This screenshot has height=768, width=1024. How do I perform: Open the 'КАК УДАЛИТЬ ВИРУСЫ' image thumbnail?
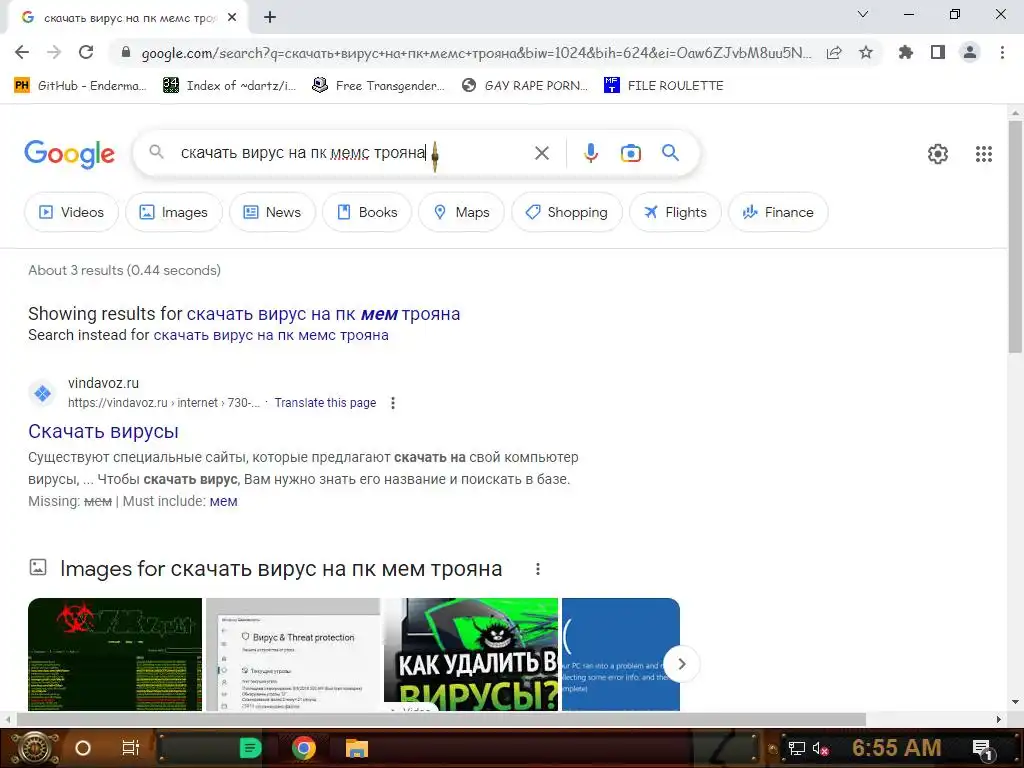[471, 654]
